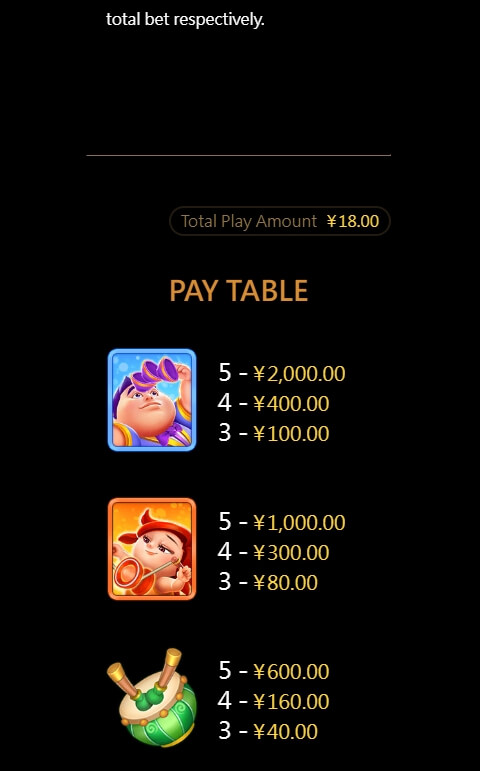Select the Total Play Amount pill
This screenshot has height=771, width=480.
tap(280, 221)
